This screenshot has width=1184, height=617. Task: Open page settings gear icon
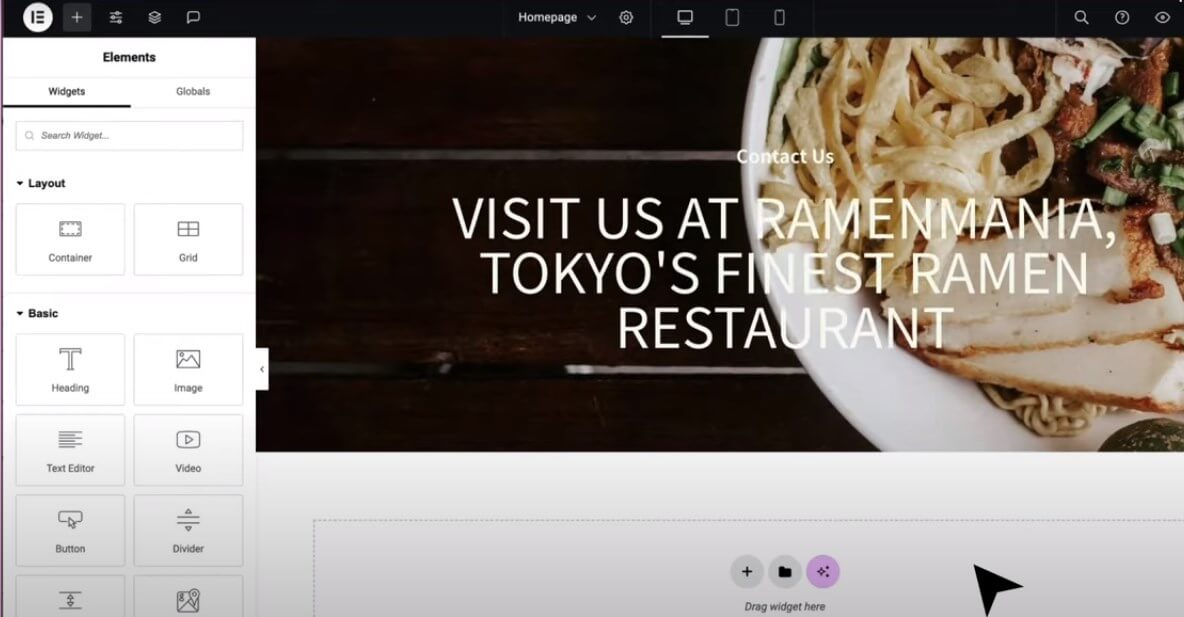click(626, 17)
